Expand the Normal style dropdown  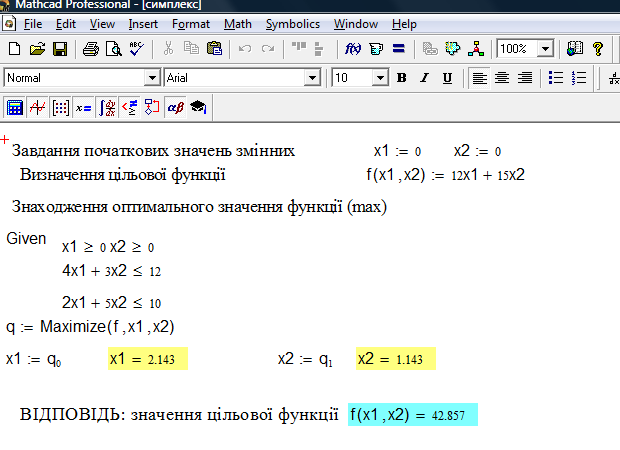click(x=152, y=78)
